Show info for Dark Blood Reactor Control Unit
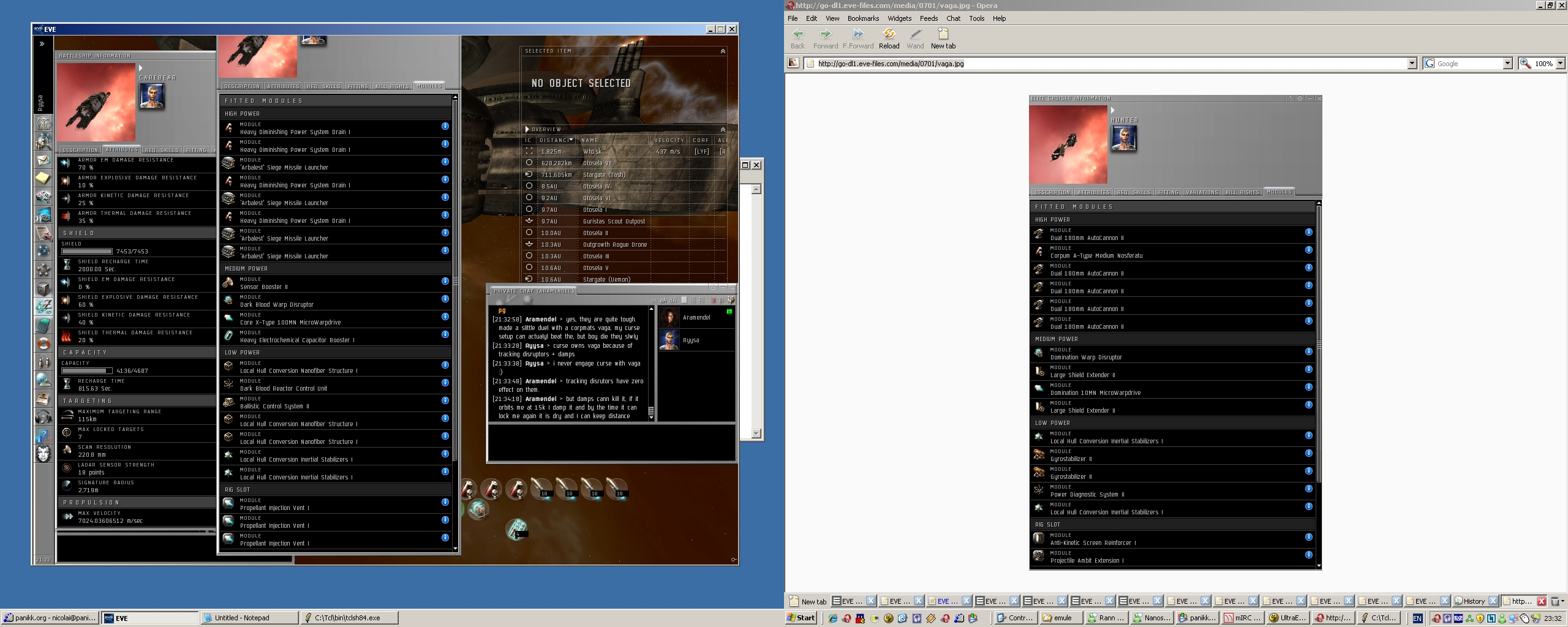 point(445,383)
